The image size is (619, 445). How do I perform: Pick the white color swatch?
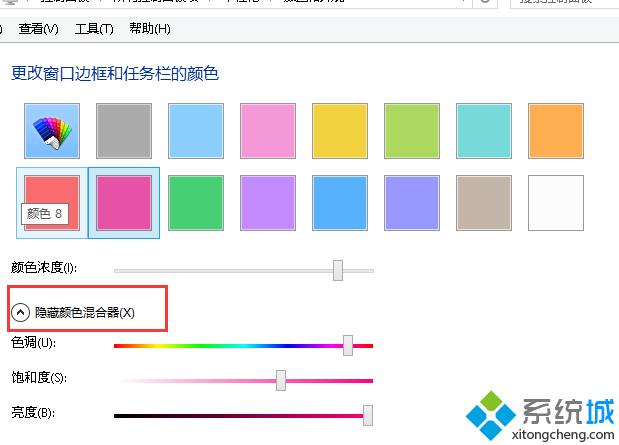(x=556, y=203)
